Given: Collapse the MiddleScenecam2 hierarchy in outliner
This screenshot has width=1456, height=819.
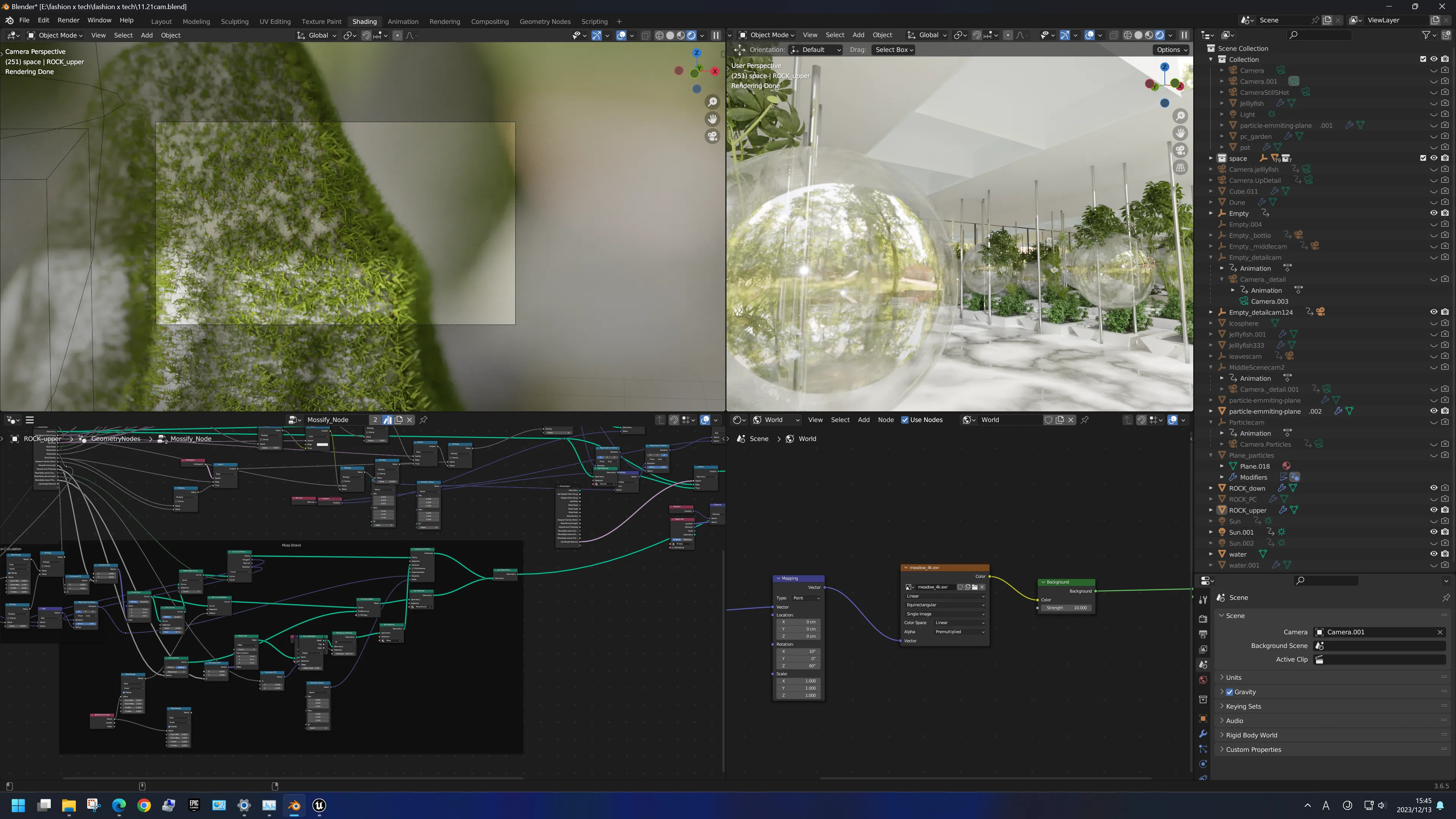Looking at the screenshot, I should point(1211,367).
